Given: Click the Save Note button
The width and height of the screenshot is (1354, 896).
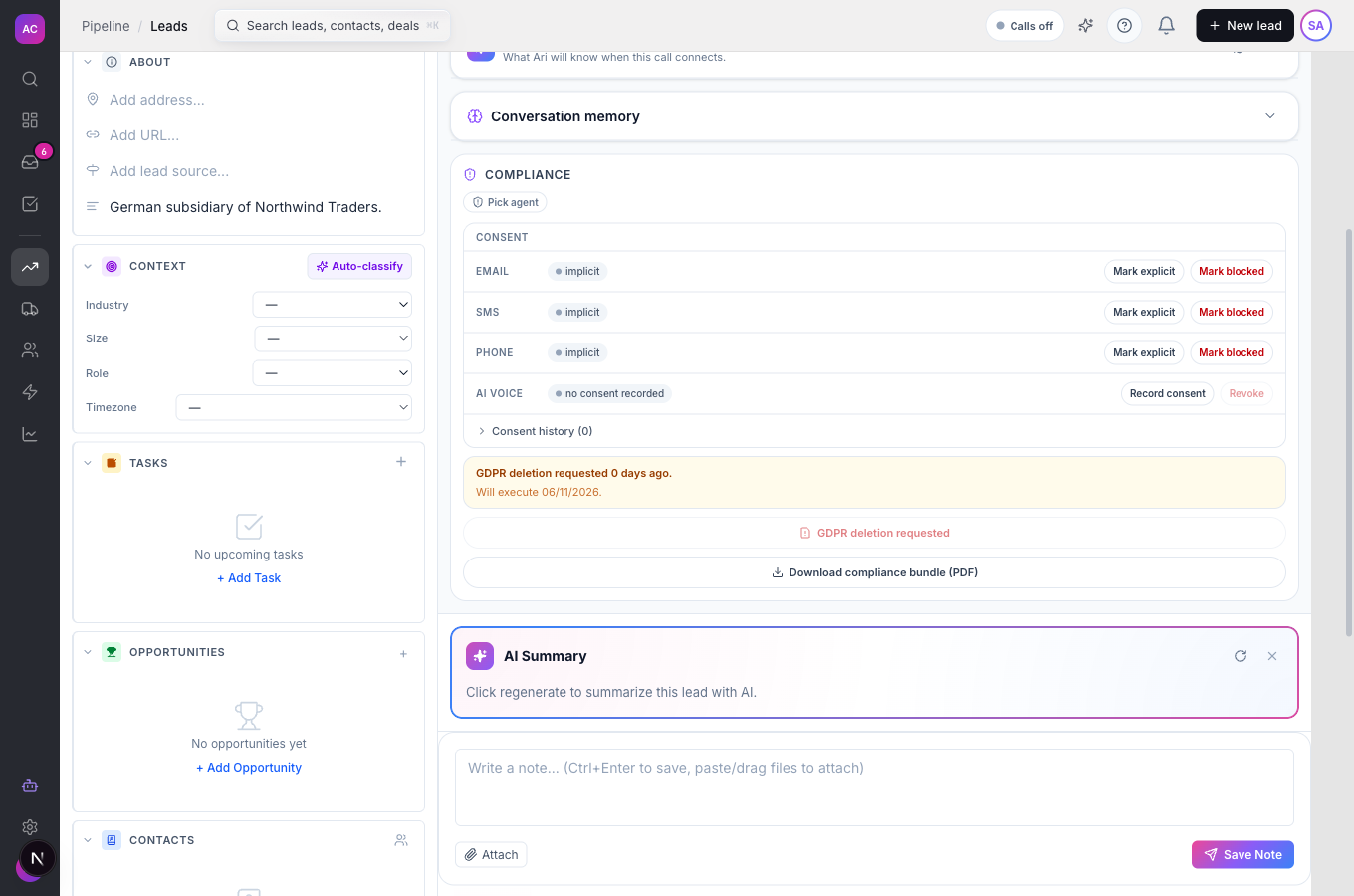Looking at the screenshot, I should tap(1242, 854).
